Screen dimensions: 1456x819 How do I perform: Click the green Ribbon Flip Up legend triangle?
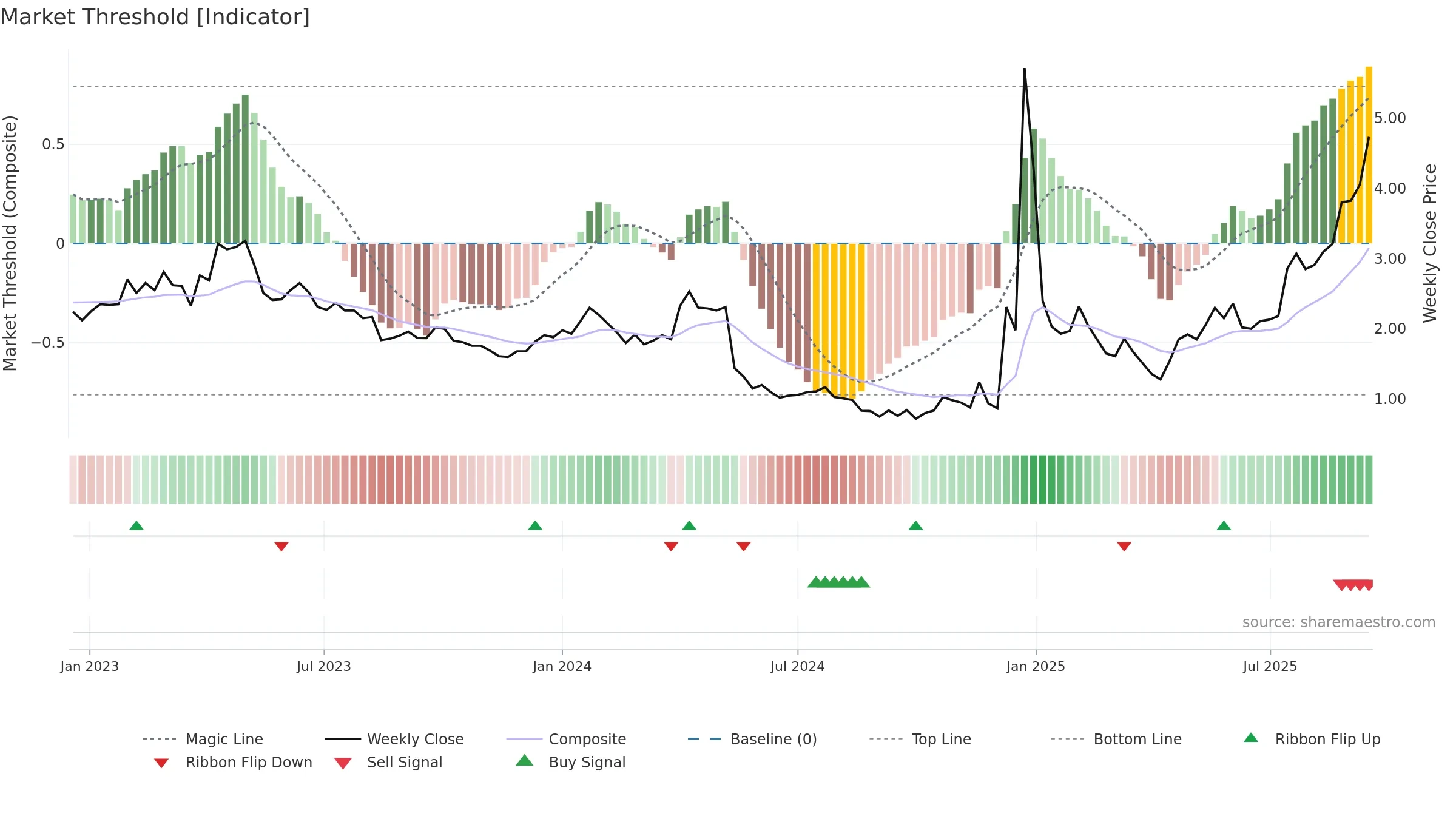point(1251,738)
